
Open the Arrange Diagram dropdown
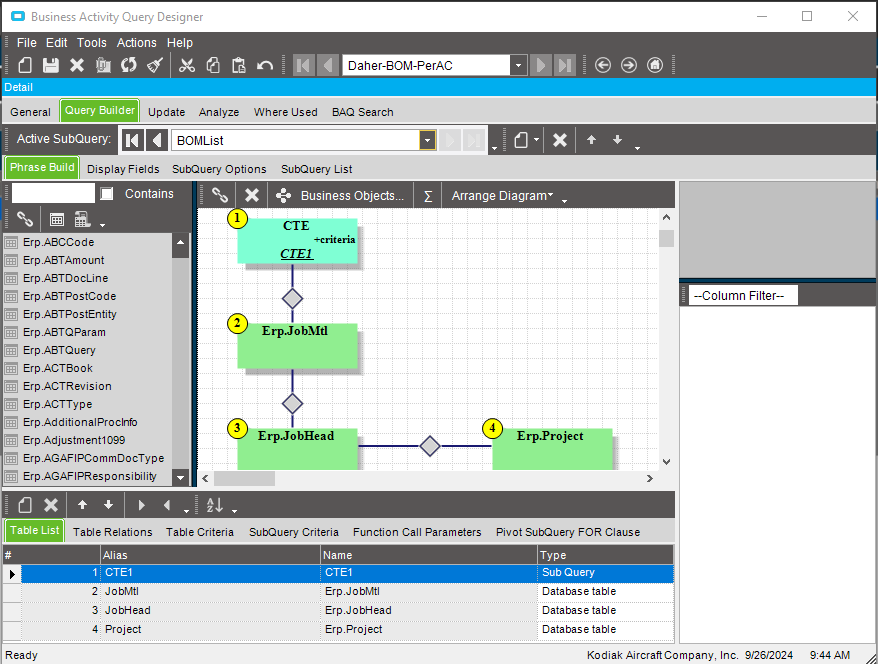502,195
